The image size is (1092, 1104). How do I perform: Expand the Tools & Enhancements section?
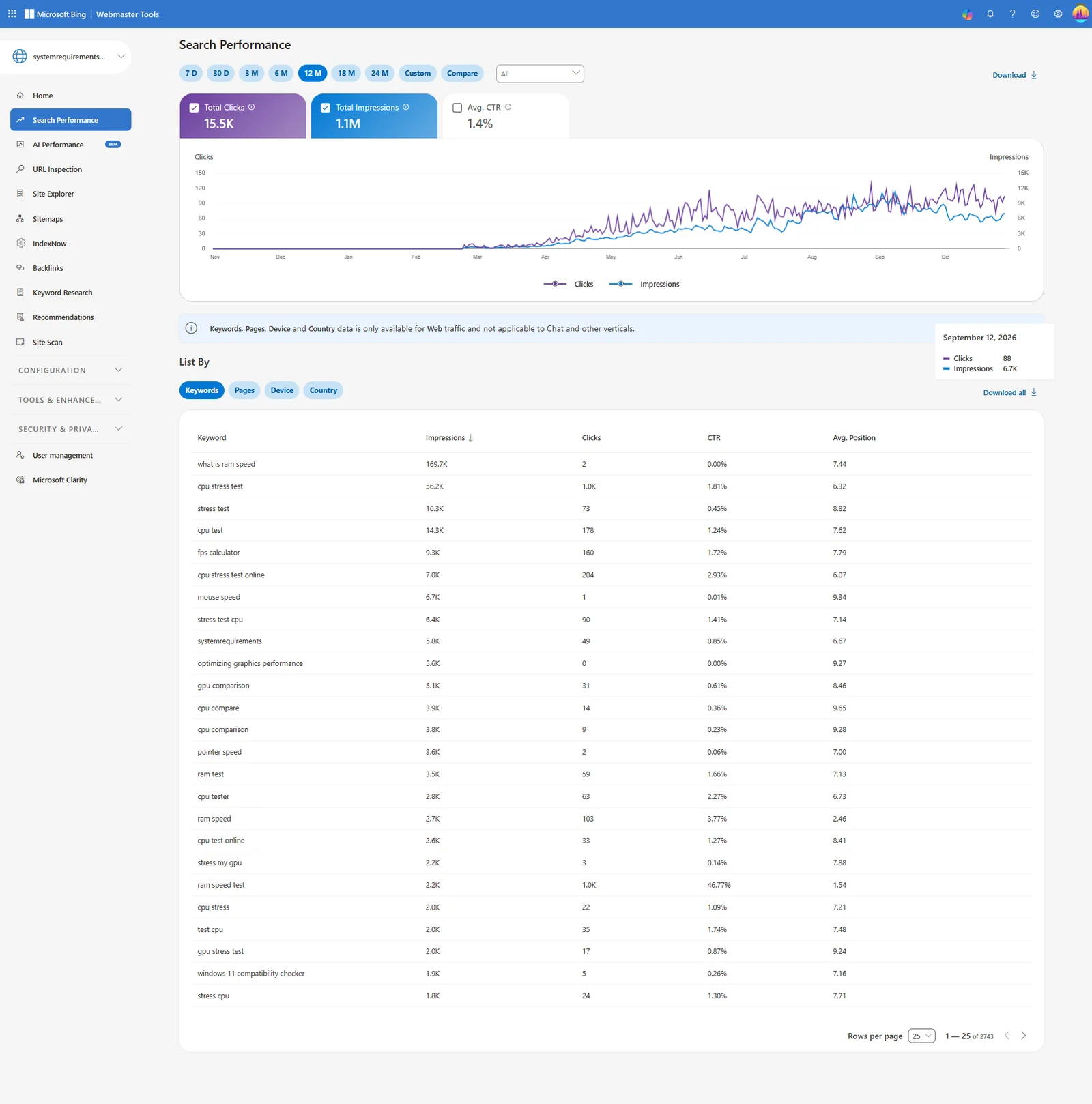(70, 400)
